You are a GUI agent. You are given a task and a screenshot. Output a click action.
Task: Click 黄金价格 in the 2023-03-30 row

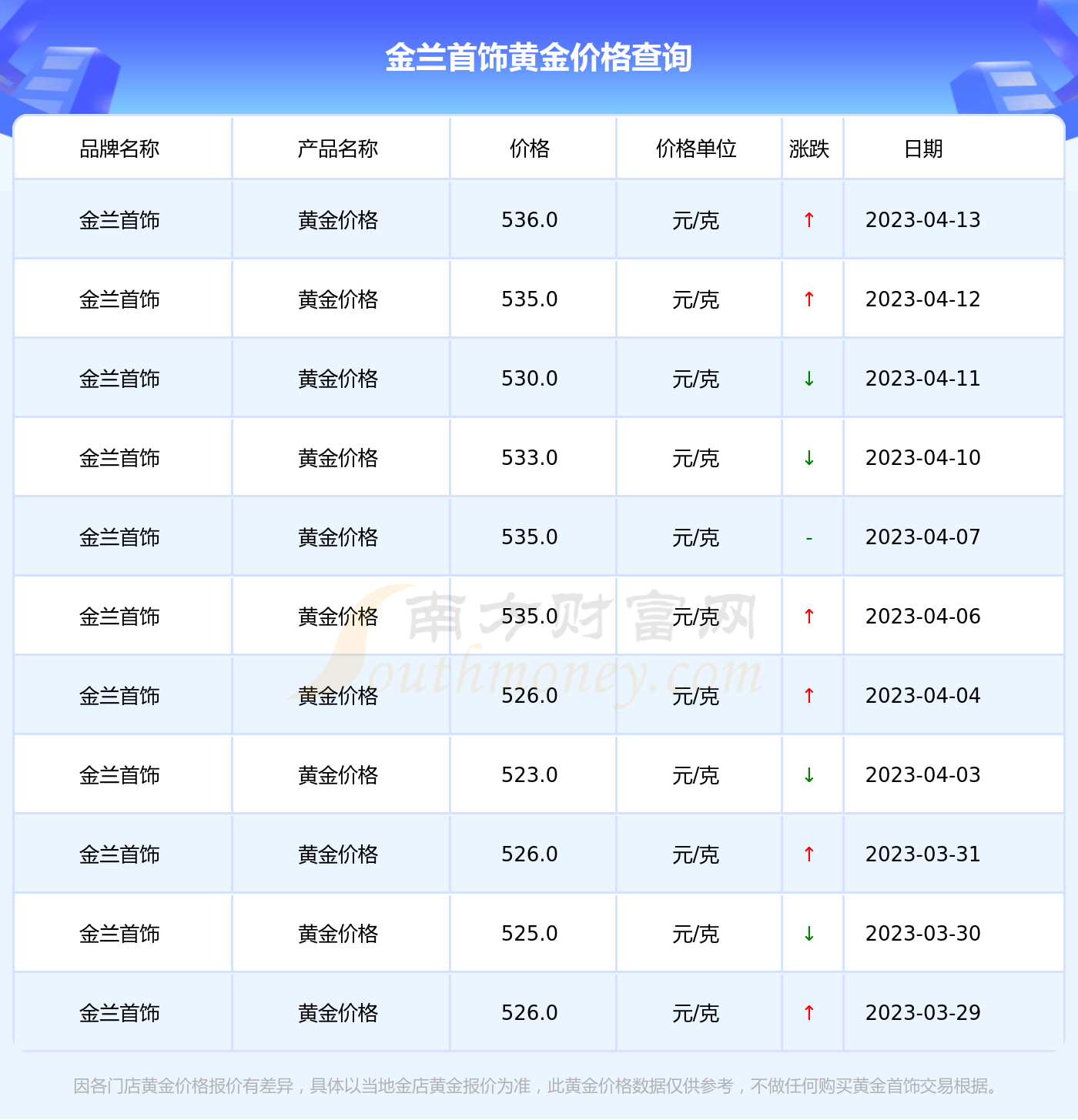tap(338, 934)
